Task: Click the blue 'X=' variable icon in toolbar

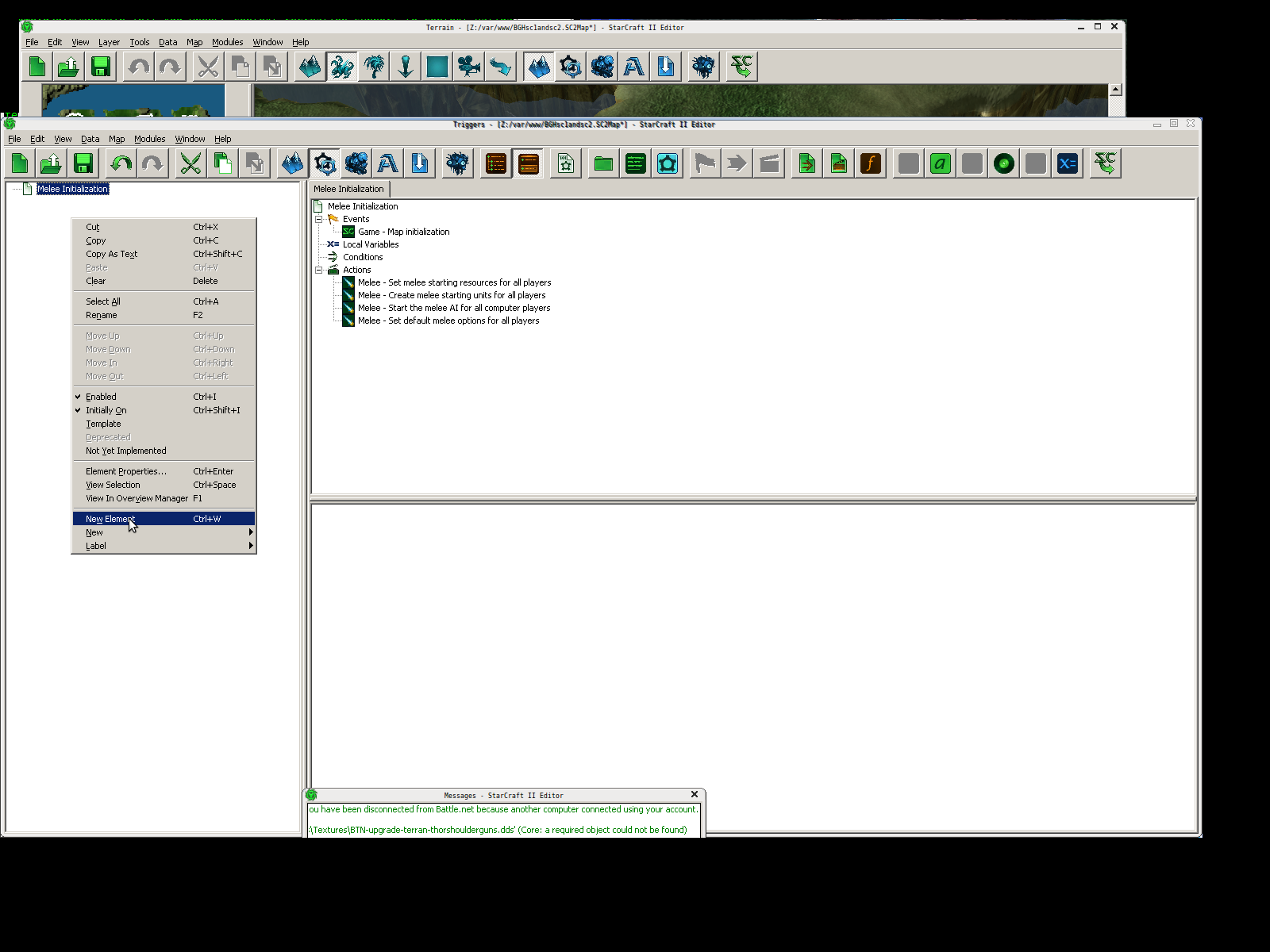Action: point(1068,163)
